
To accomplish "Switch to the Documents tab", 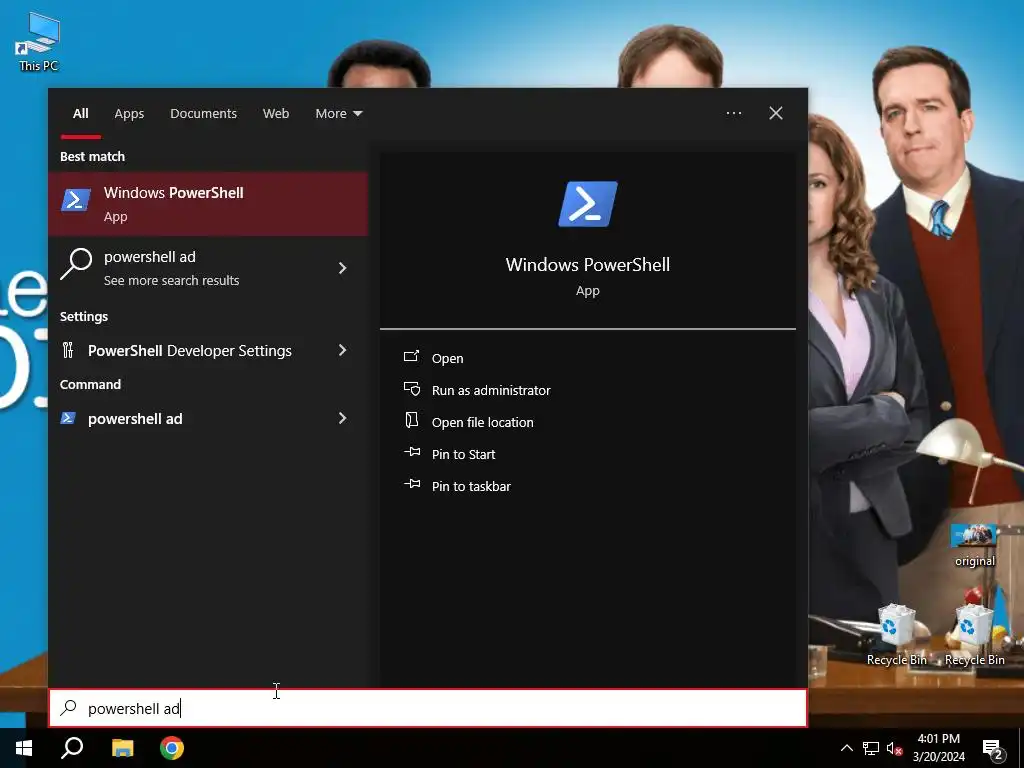I will click(x=204, y=114).
